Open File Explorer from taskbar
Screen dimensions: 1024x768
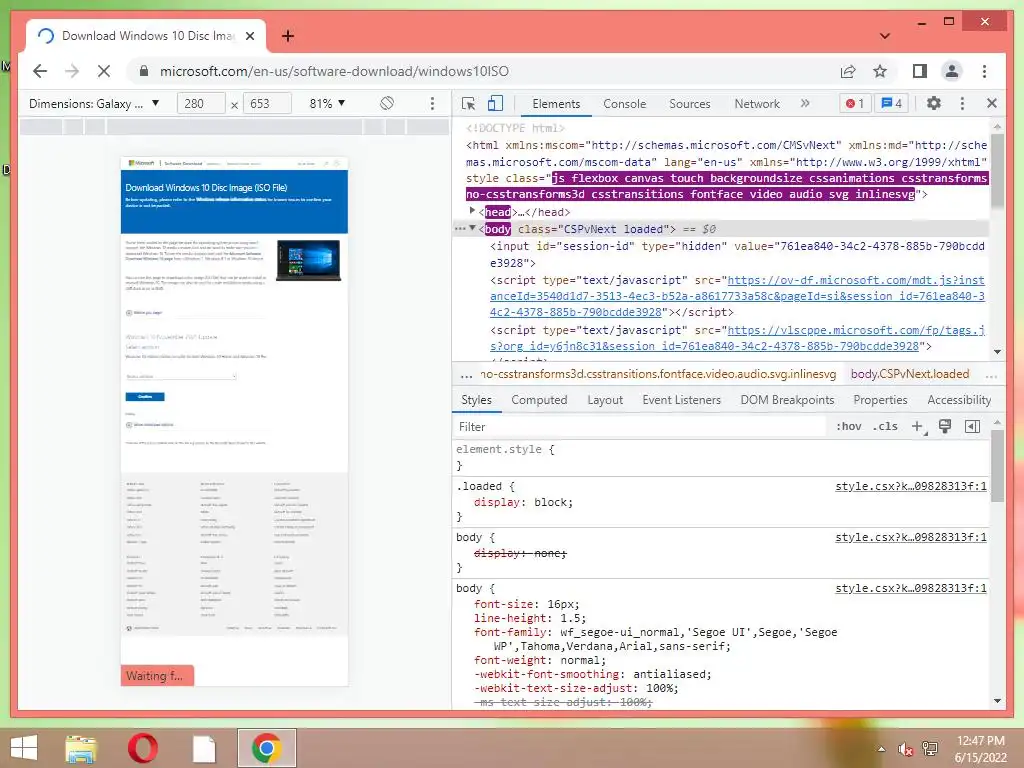(81, 748)
